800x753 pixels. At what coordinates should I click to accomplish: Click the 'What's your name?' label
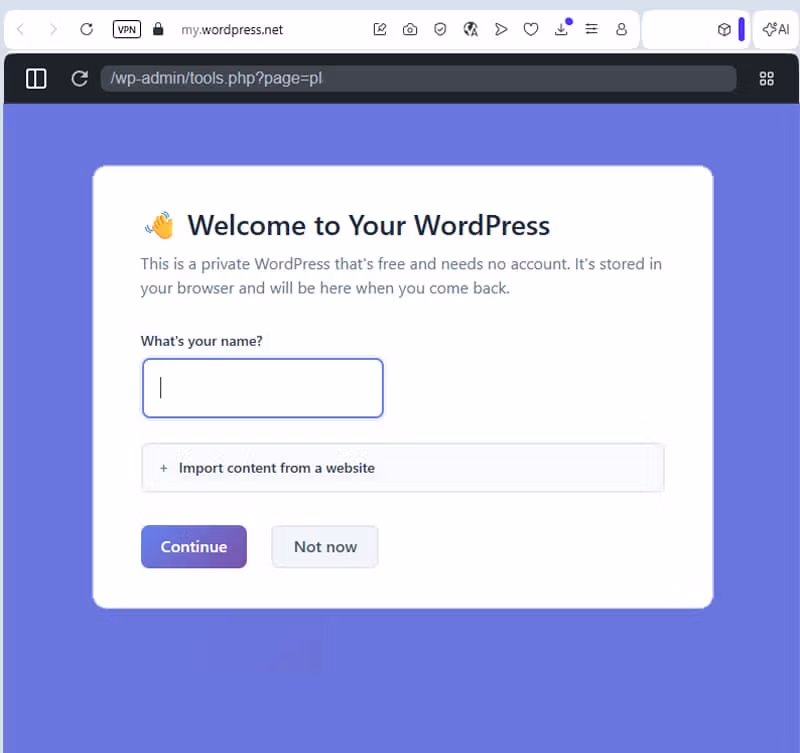[x=202, y=341]
